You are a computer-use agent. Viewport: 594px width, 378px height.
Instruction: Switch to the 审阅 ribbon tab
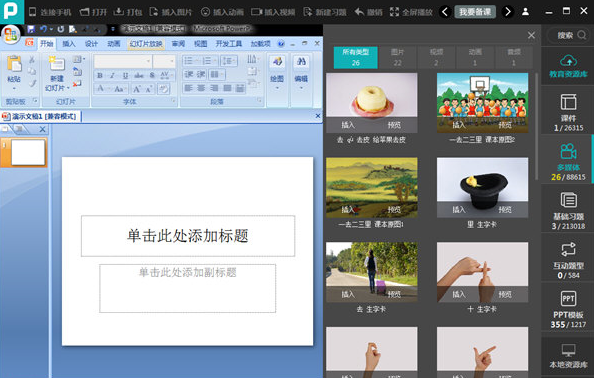coord(178,44)
